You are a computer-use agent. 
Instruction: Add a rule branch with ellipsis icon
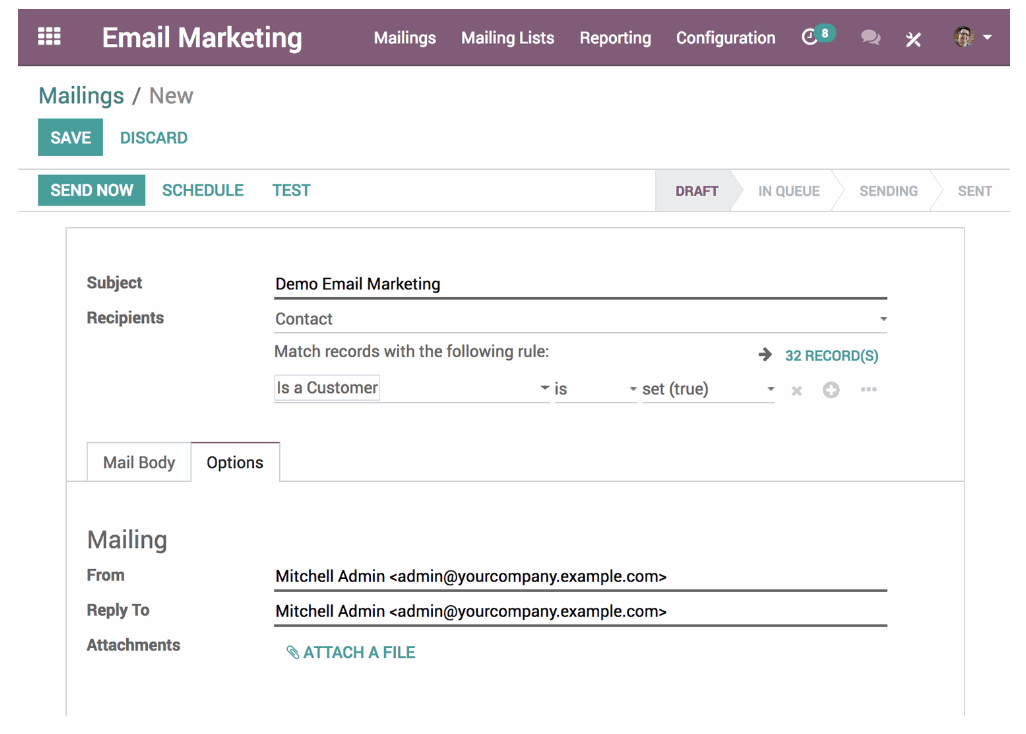coord(868,389)
